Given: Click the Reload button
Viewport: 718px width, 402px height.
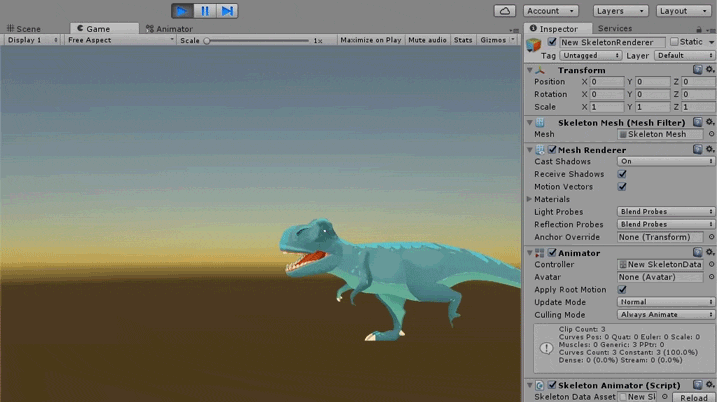Looking at the screenshot, I should (694, 397).
